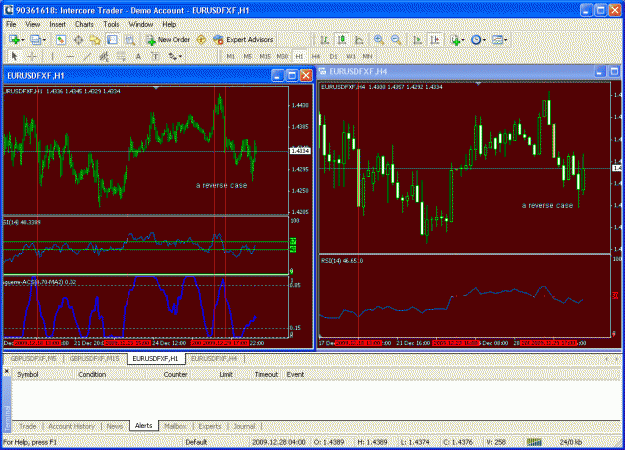Select the Equidistant Channel tool
Viewport: 625px width, 450px height.
tap(104, 57)
